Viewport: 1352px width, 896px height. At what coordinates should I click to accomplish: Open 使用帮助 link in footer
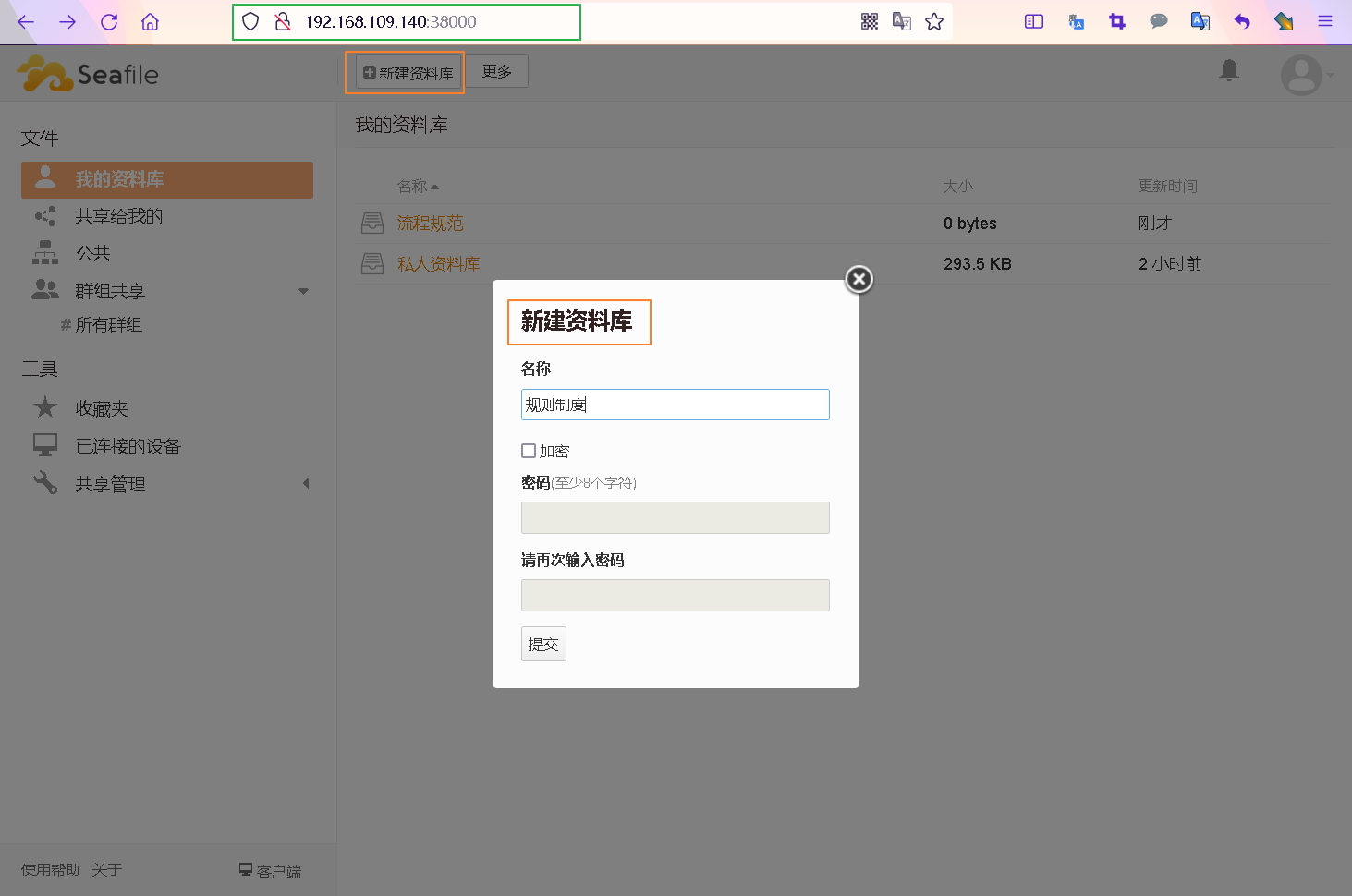pyautogui.click(x=51, y=870)
